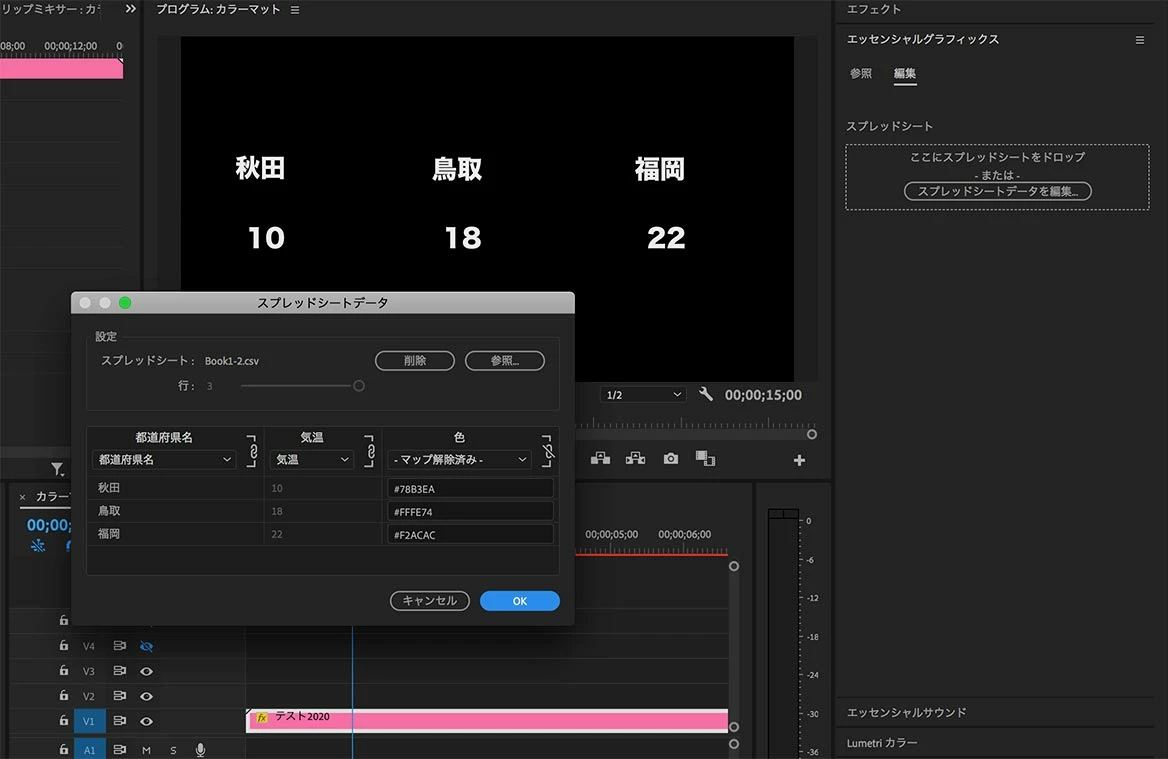
Task: Click the filter funnel icon
Action: pos(57,469)
